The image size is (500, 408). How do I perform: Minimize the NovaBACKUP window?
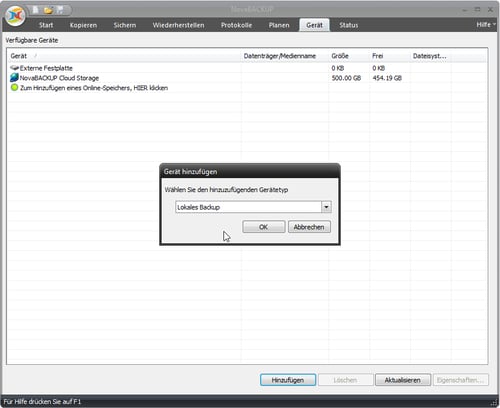[x=465, y=10]
